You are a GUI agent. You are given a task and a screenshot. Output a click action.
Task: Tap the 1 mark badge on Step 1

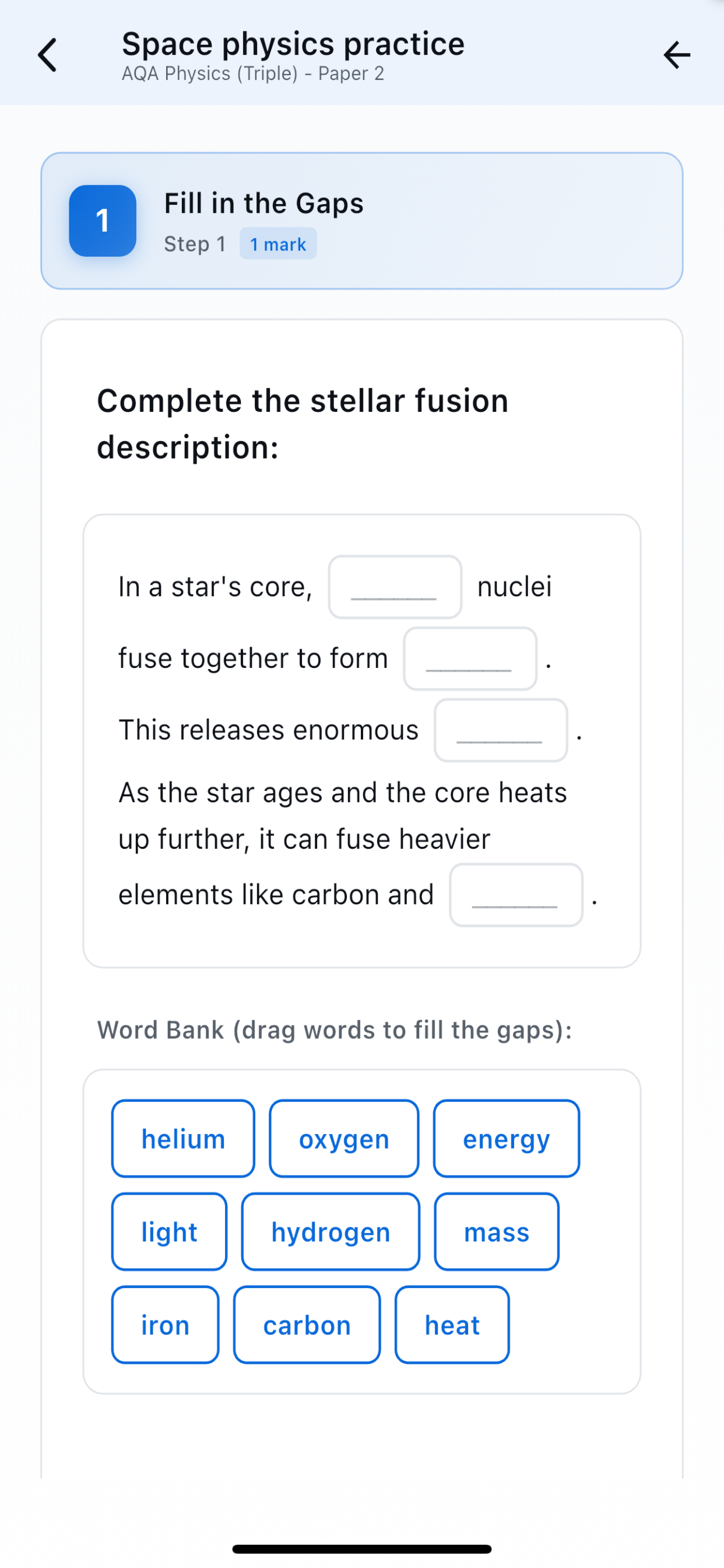pos(278,243)
